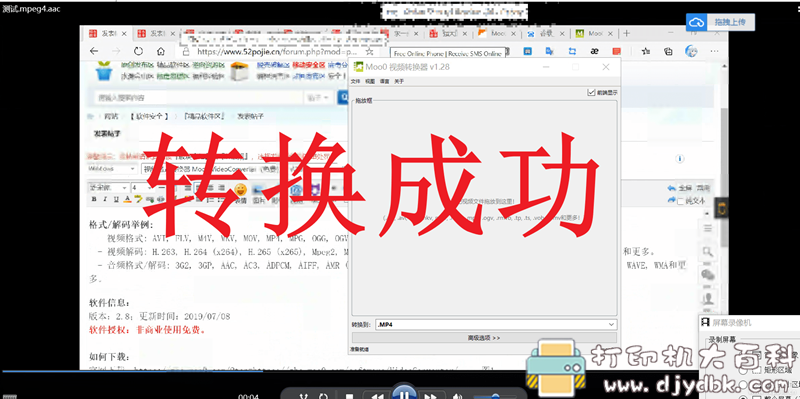Open the Windows category dropdown in post editor
Screen dimensions: 800x399
112,168
